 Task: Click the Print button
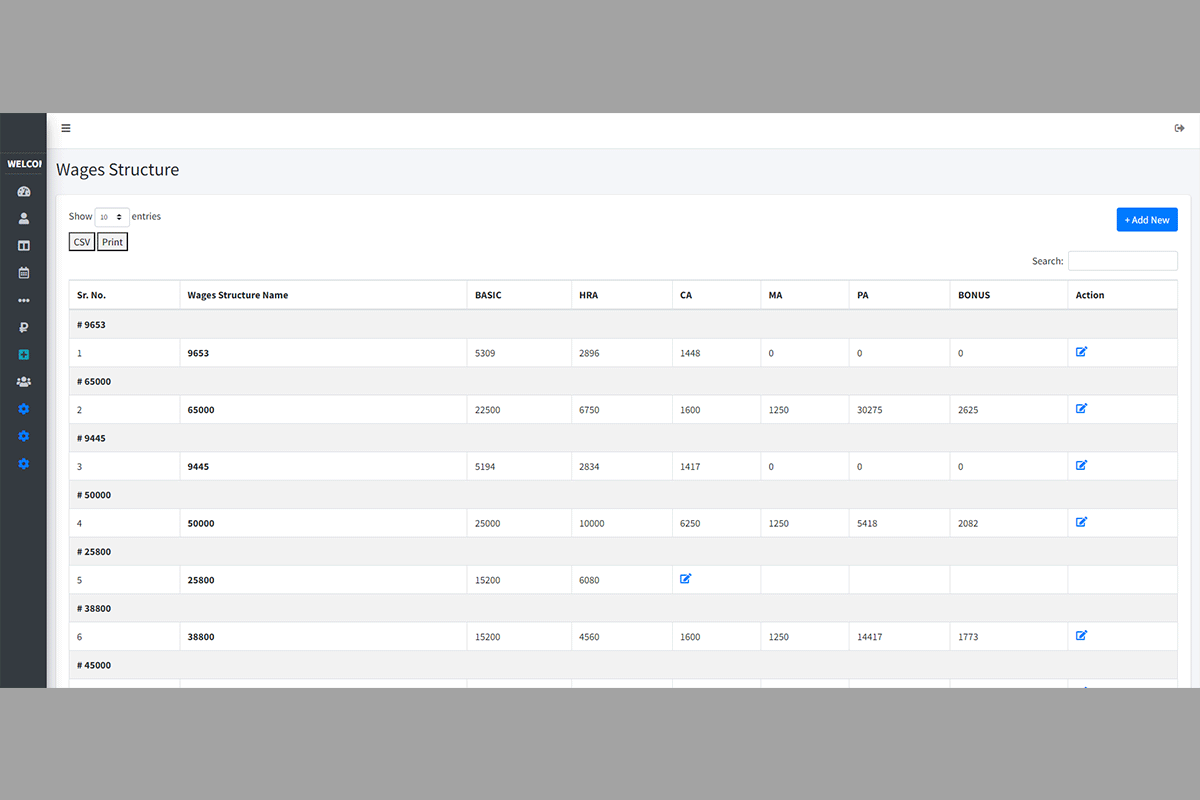113,242
